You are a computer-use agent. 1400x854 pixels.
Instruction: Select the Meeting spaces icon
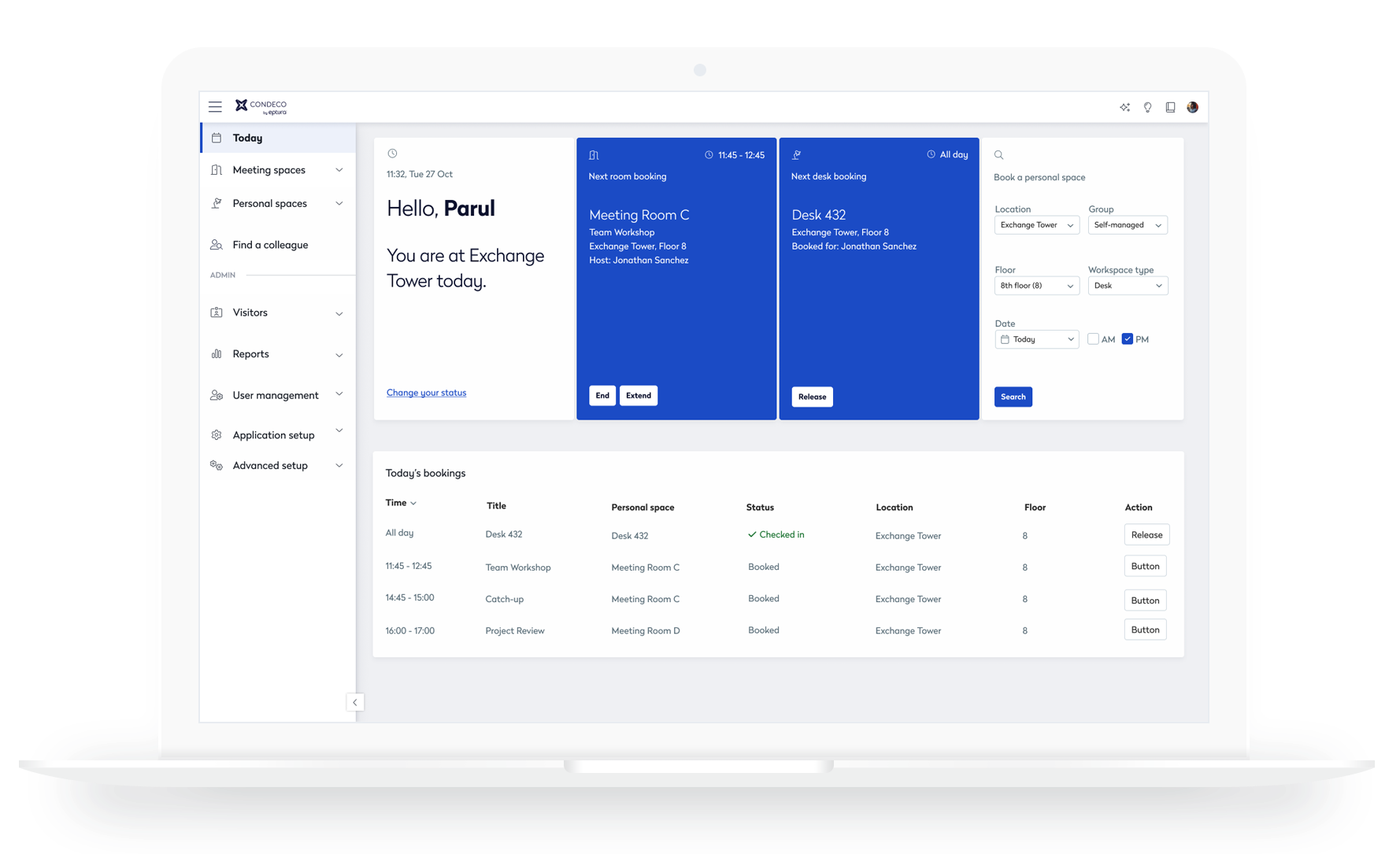click(217, 169)
